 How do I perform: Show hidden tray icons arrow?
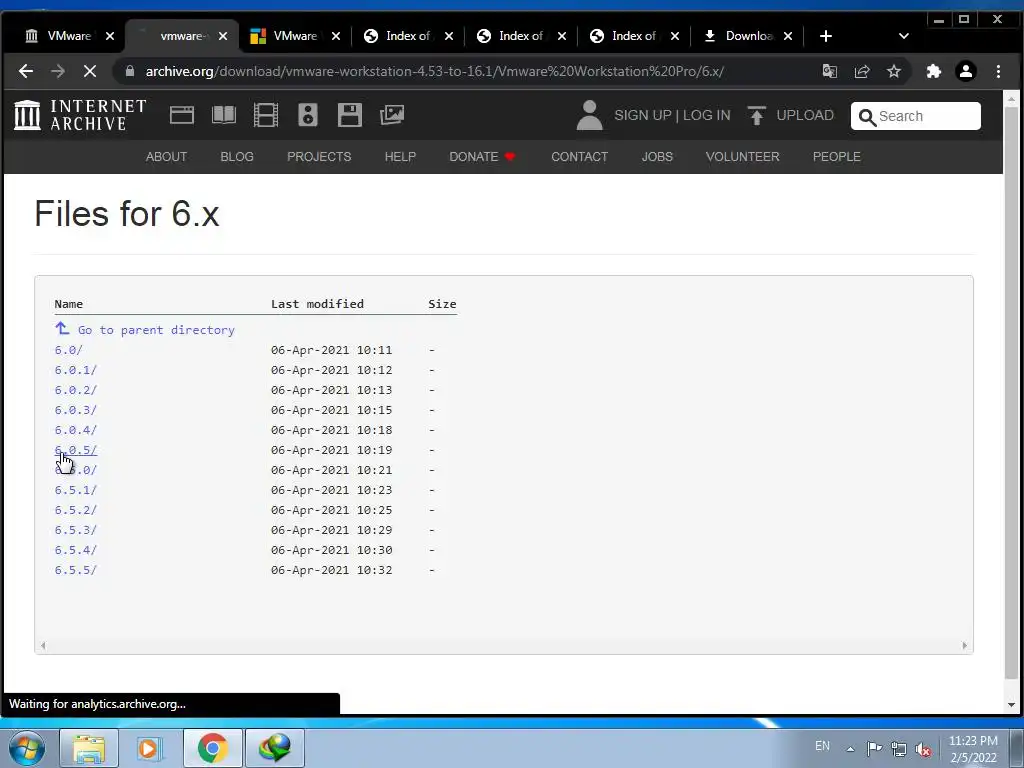(850, 749)
